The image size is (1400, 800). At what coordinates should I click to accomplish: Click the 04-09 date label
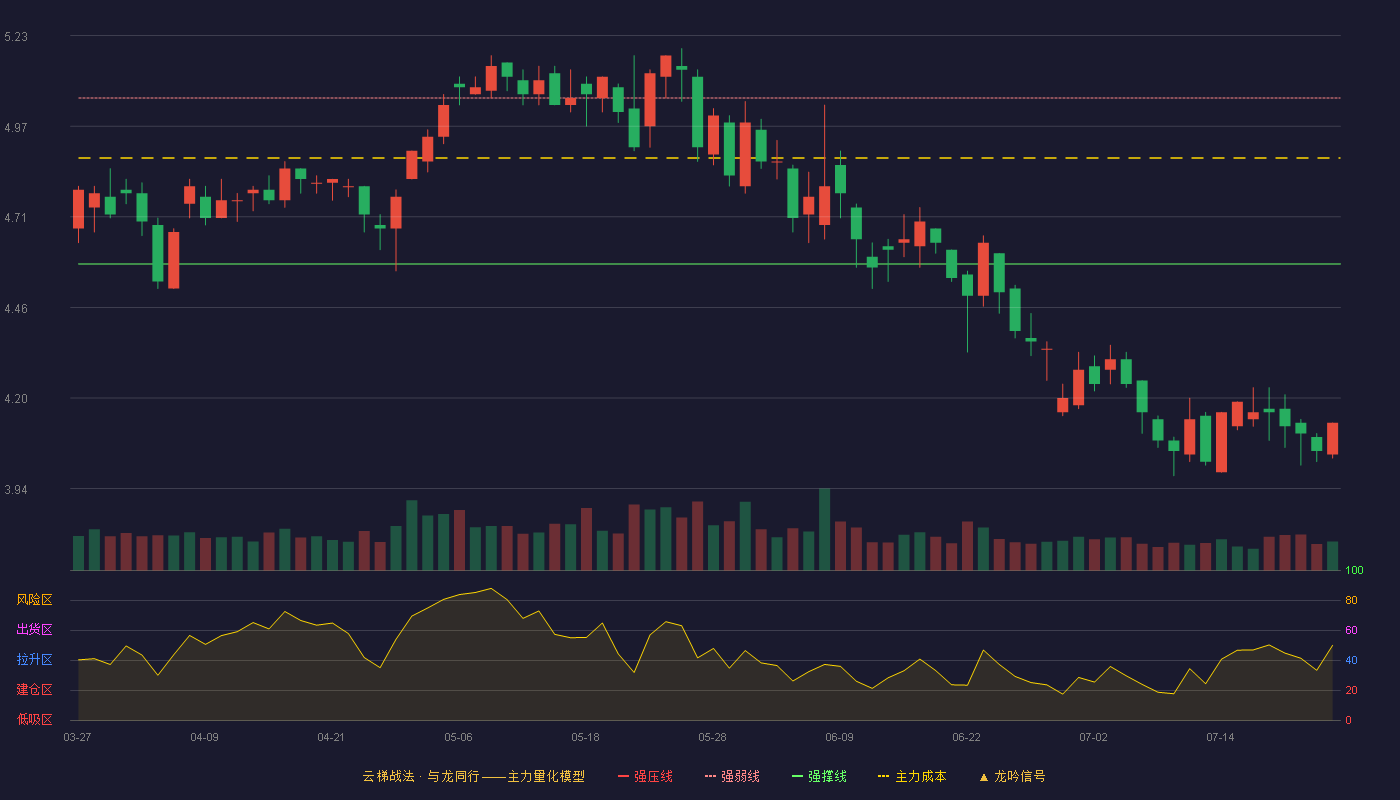pyautogui.click(x=204, y=737)
